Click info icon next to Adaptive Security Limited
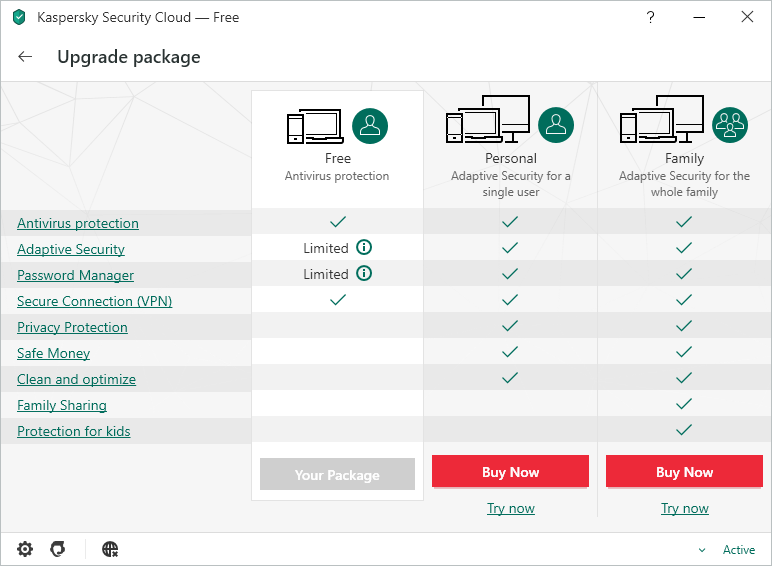This screenshot has height=566, width=772. 364,247
